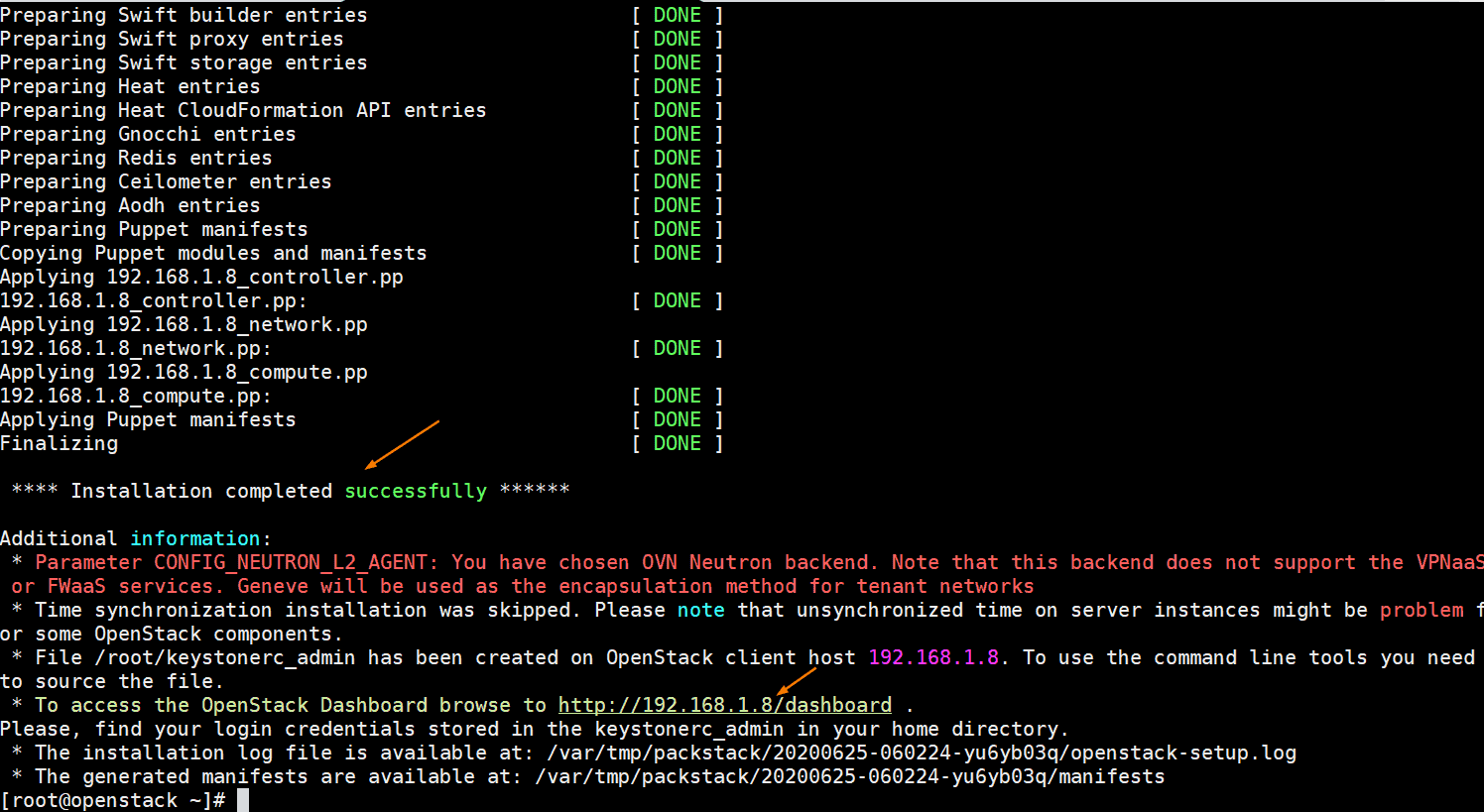Click the DONE status beside Finalizing
The width and height of the screenshot is (1484, 812).
coord(677,442)
